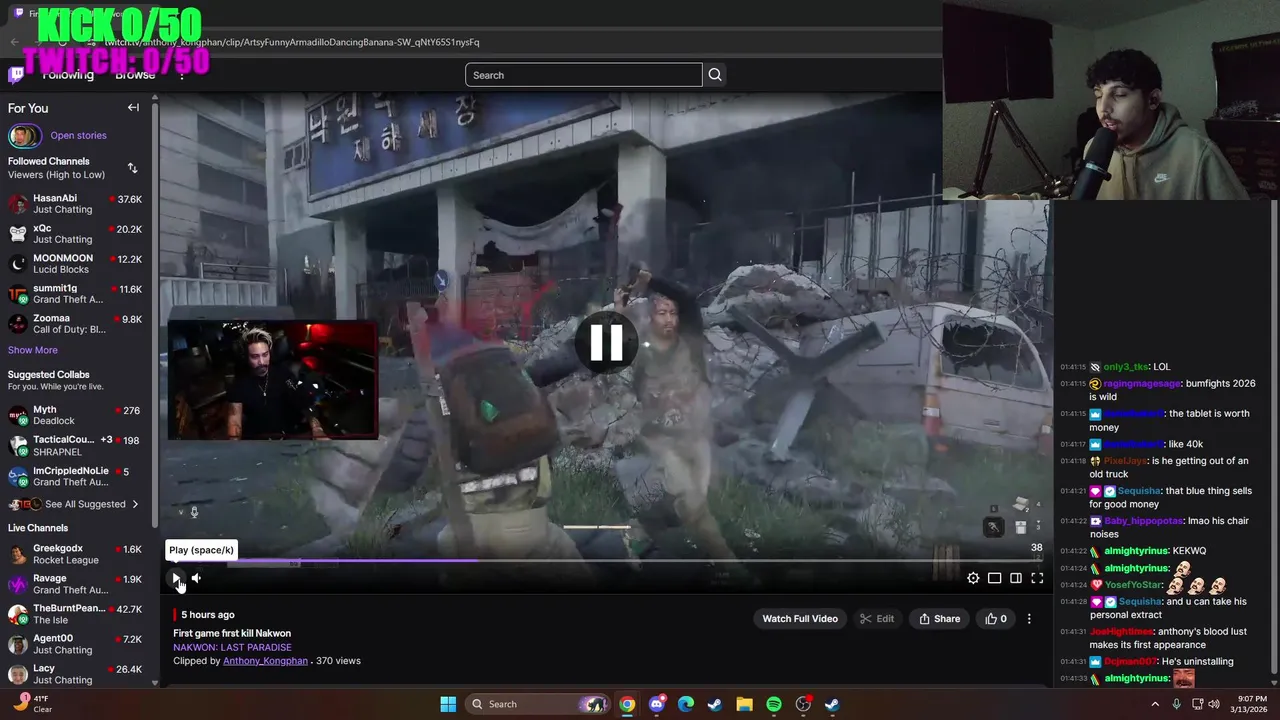The image size is (1280, 720).
Task: Collapse the For You sidebar
Action: [x=133, y=107]
